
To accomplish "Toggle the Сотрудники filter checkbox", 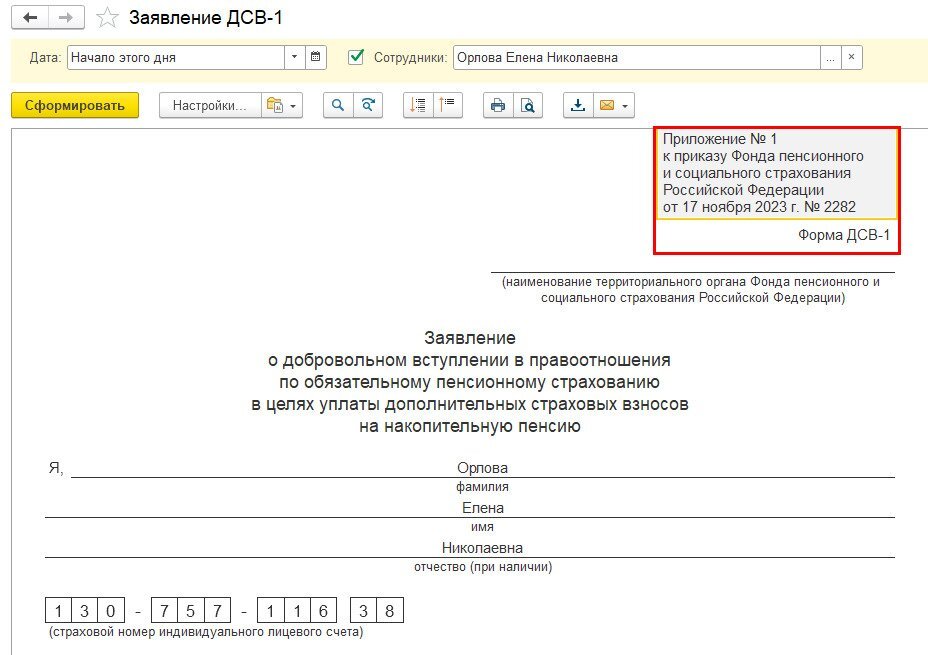I will click(x=356, y=57).
